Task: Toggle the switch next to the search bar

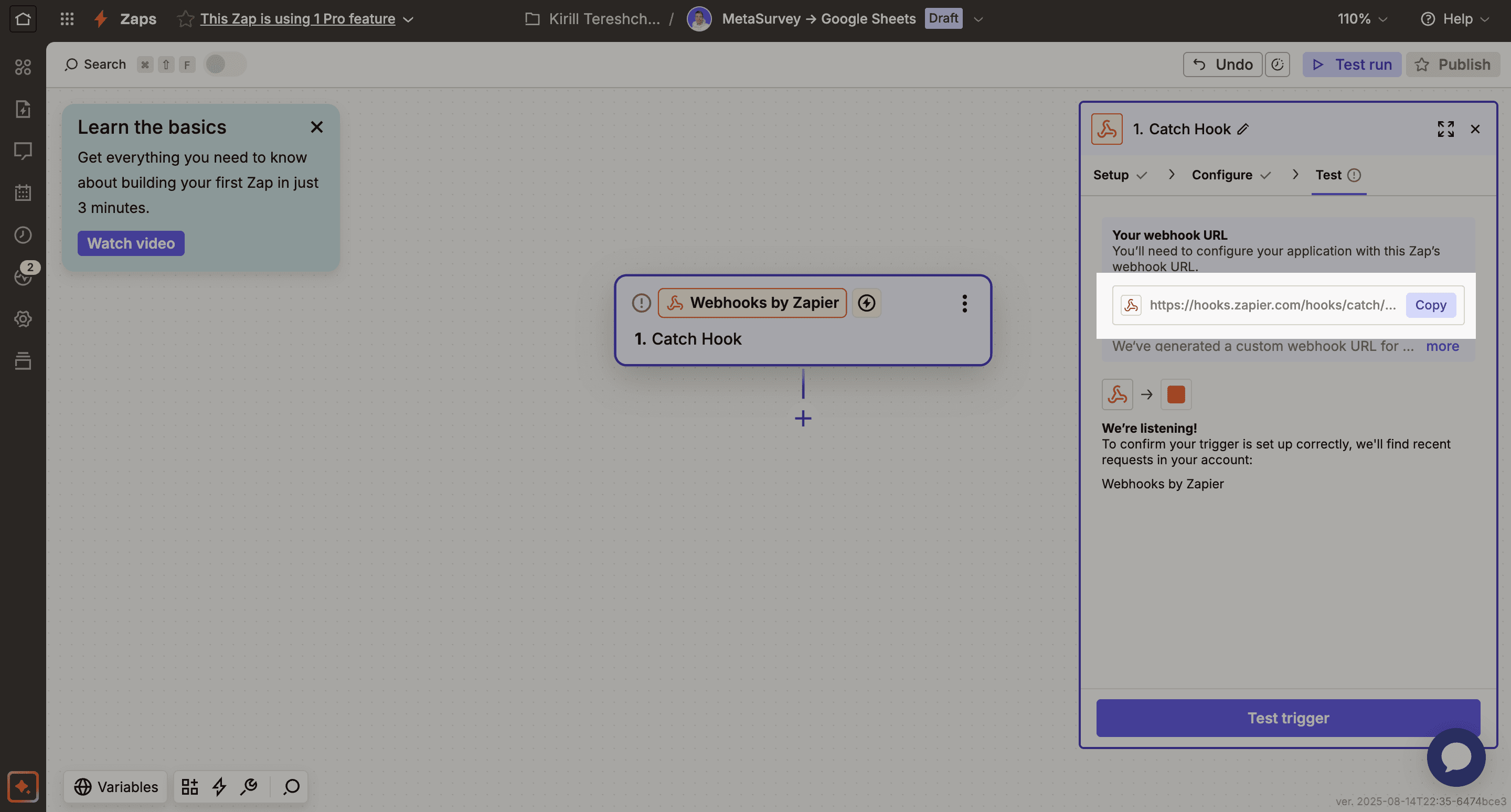Action: point(225,65)
